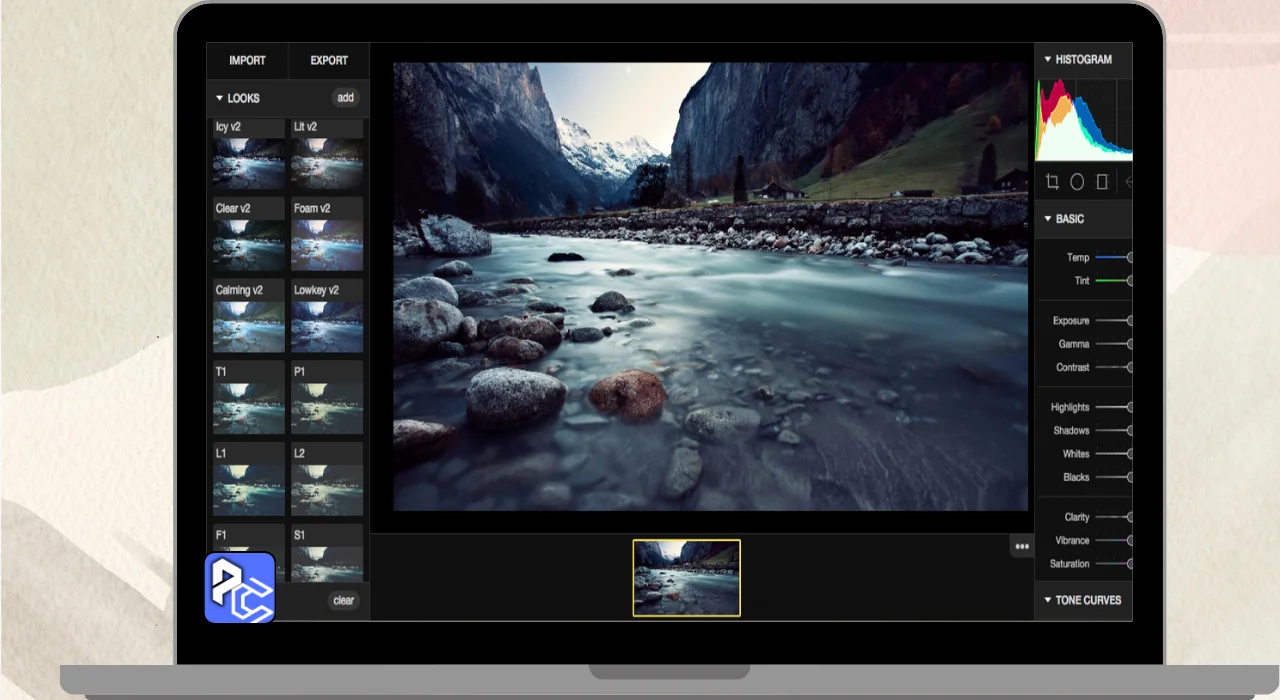
Task: Open the three-dots filmstrip options menu
Action: (1021, 547)
